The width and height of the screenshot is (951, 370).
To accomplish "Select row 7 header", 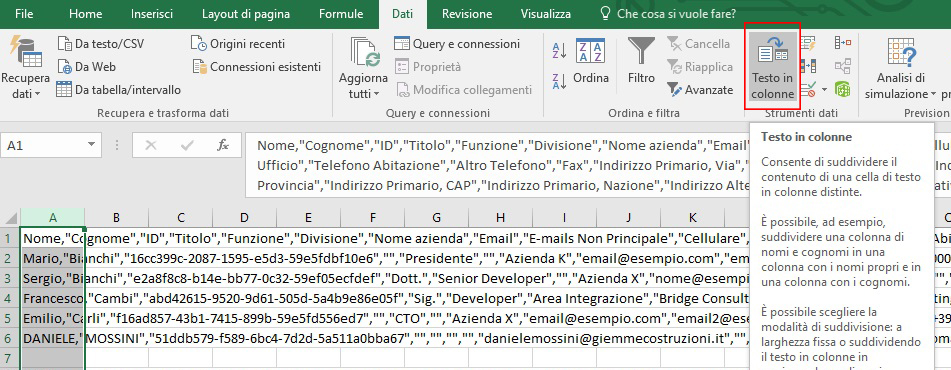I will 10,358.
